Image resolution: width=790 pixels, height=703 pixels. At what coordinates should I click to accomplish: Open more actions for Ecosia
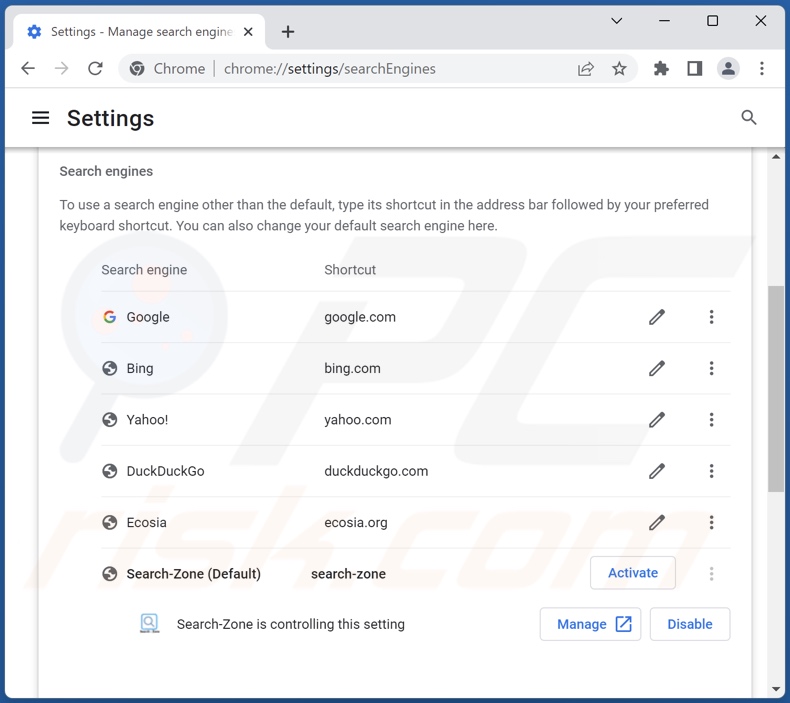click(711, 523)
